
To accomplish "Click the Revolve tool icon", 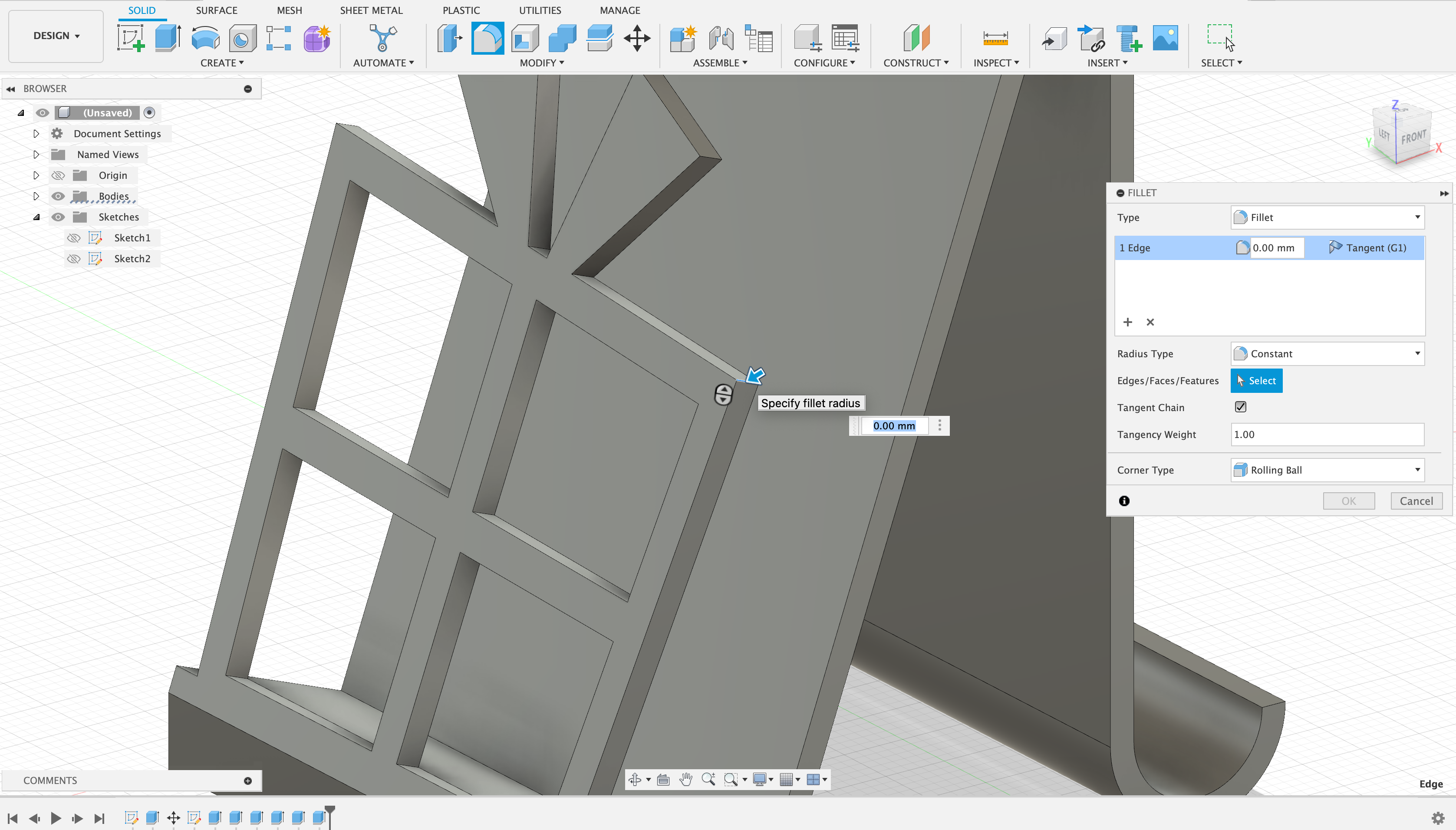I will pyautogui.click(x=205, y=39).
